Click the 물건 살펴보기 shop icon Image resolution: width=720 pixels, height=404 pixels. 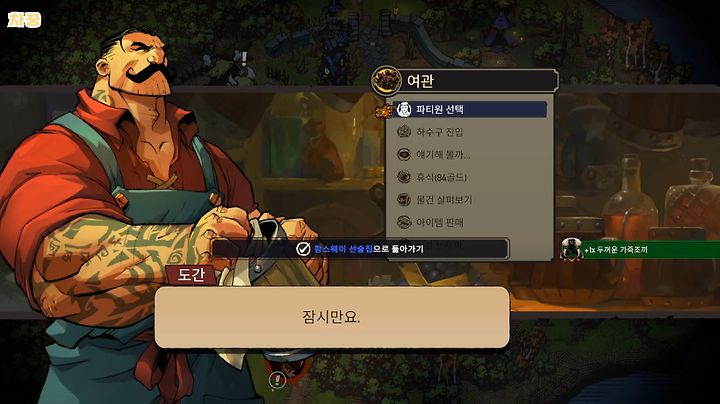tap(404, 200)
